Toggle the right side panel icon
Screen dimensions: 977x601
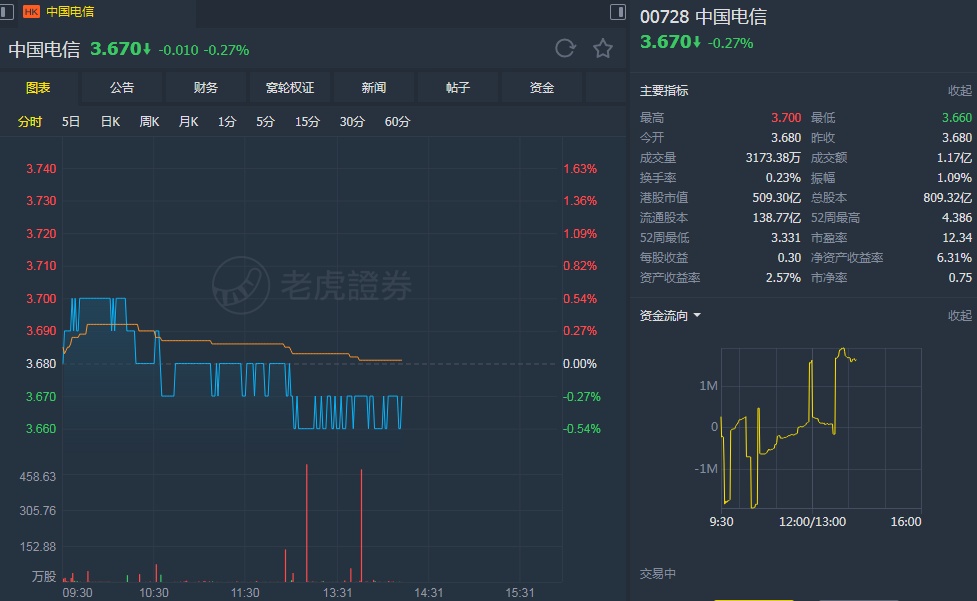pos(617,12)
